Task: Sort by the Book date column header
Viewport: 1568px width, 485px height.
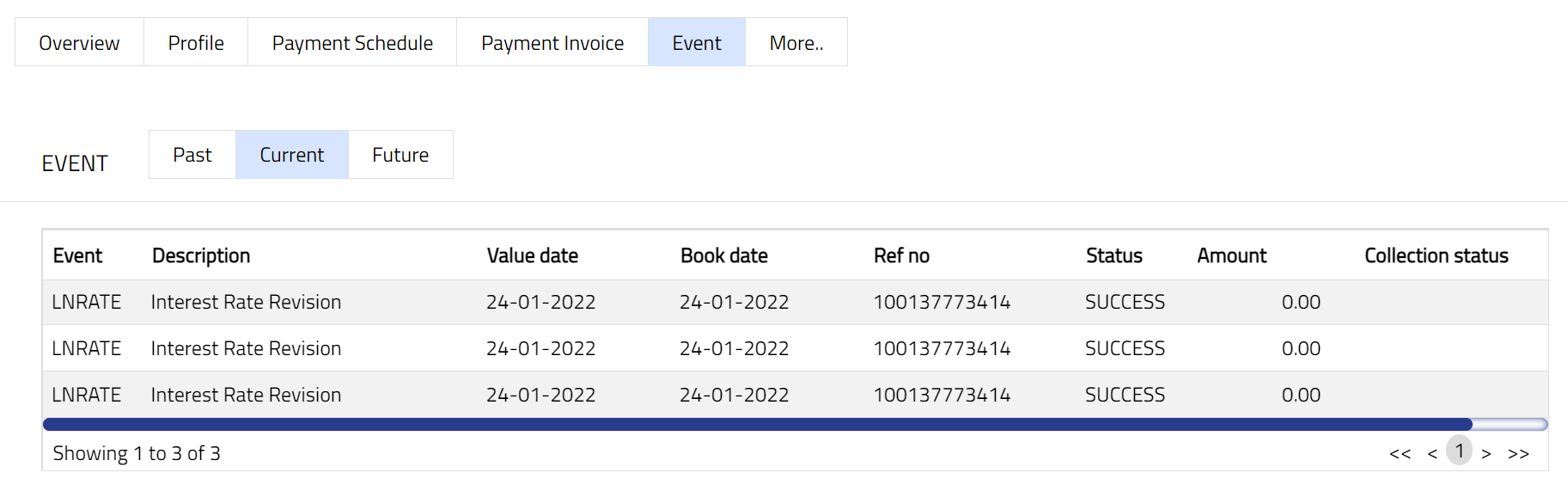Action: coord(723,255)
